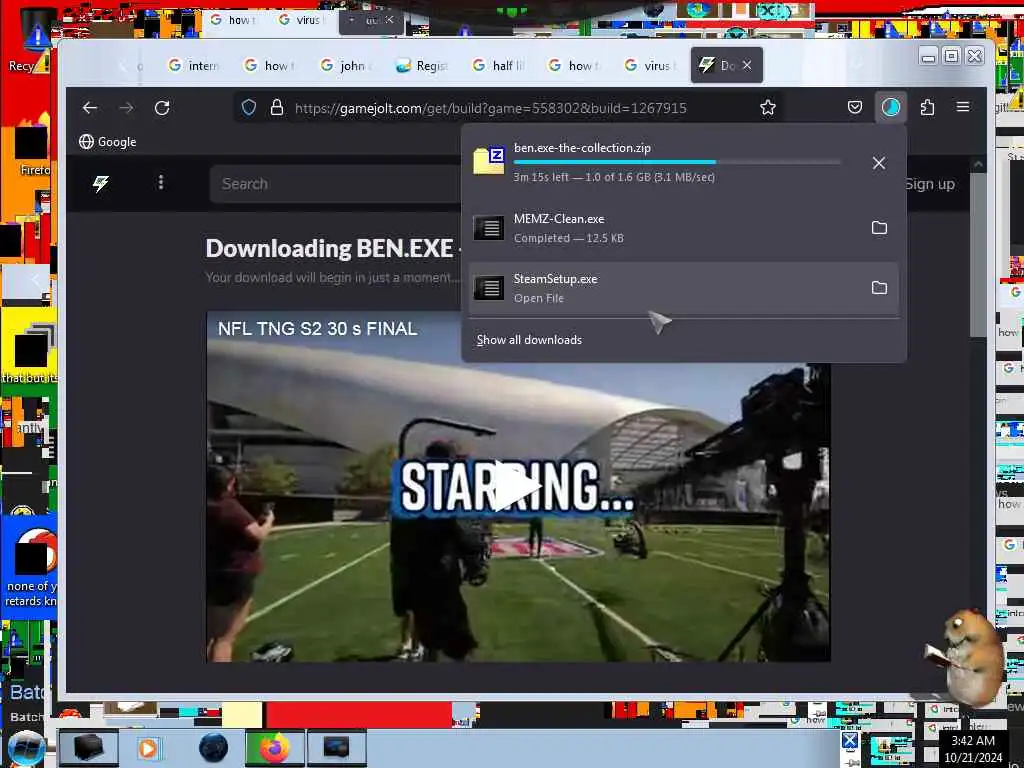Click the dark globe taskbar icon
Image resolution: width=1024 pixels, height=768 pixels.
[x=214, y=748]
